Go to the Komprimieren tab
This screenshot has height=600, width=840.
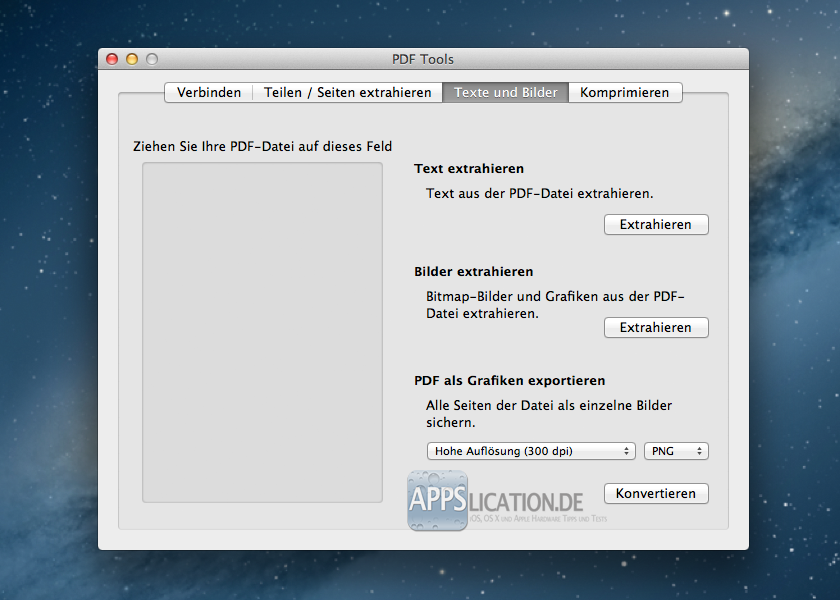click(625, 92)
